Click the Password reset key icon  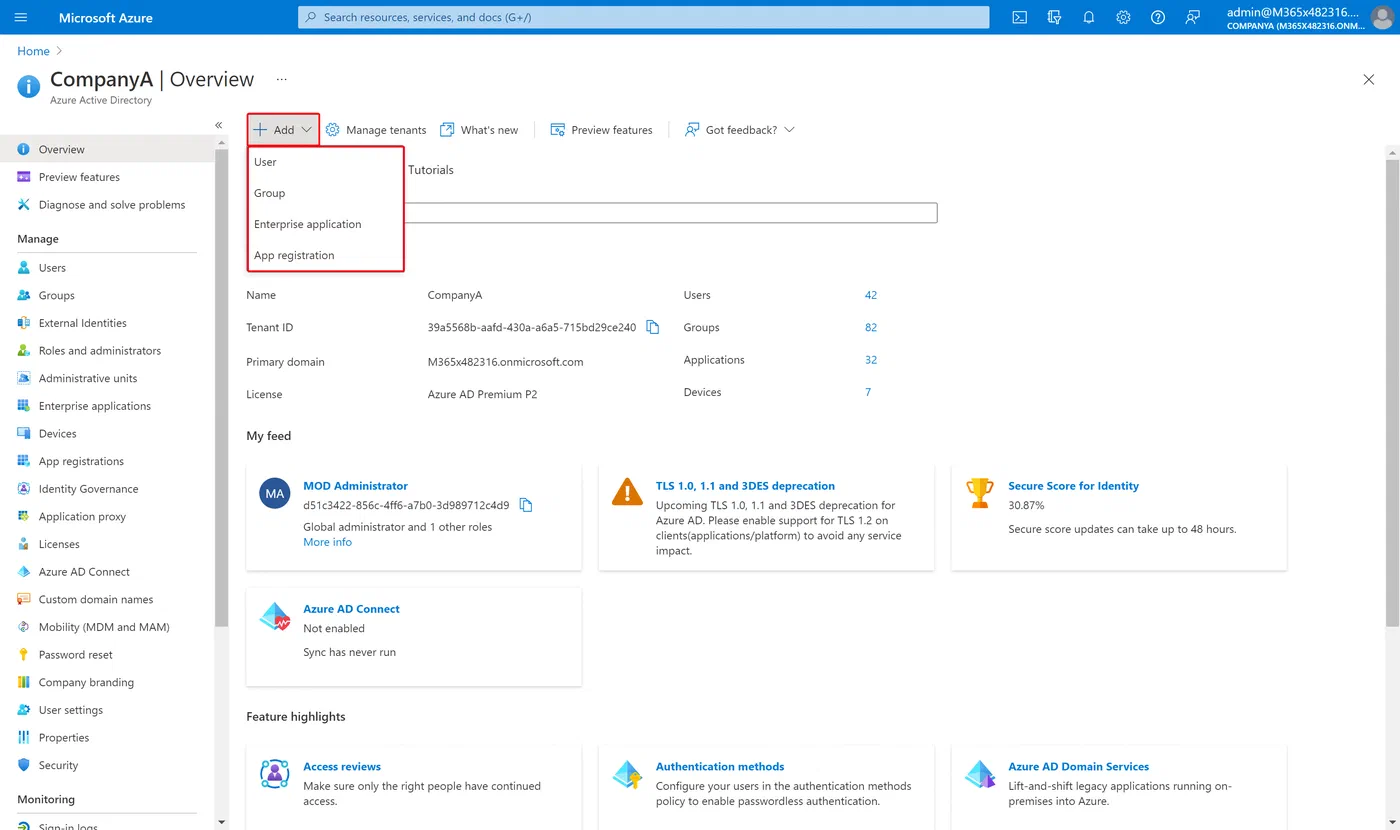pos(24,655)
